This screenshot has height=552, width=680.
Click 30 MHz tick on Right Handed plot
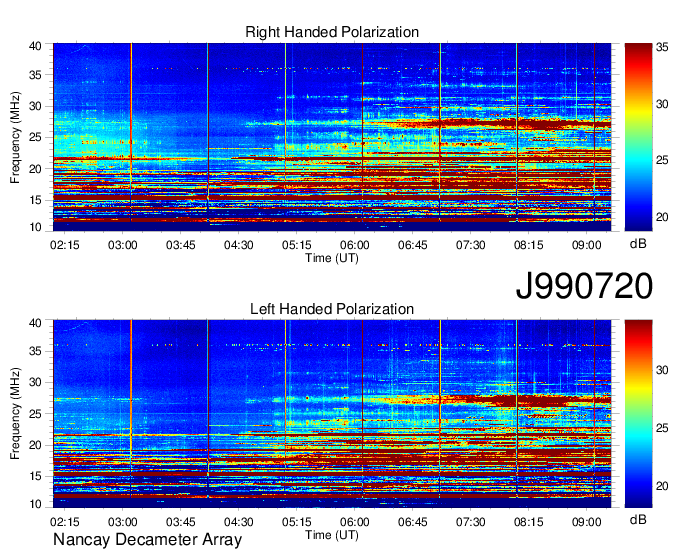pyautogui.click(x=35, y=106)
